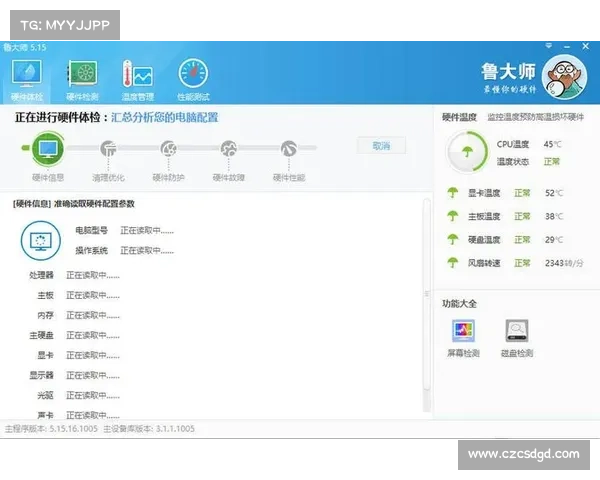
Task: Click the 汇总分析您的电脑配置 status text
Action: coord(165,117)
